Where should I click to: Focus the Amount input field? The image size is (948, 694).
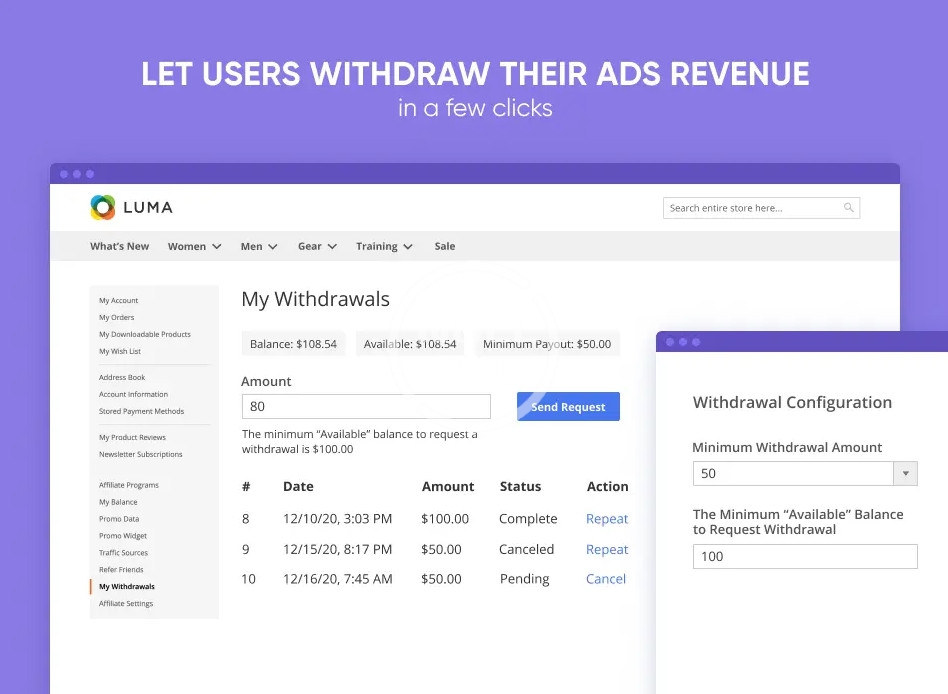point(366,407)
